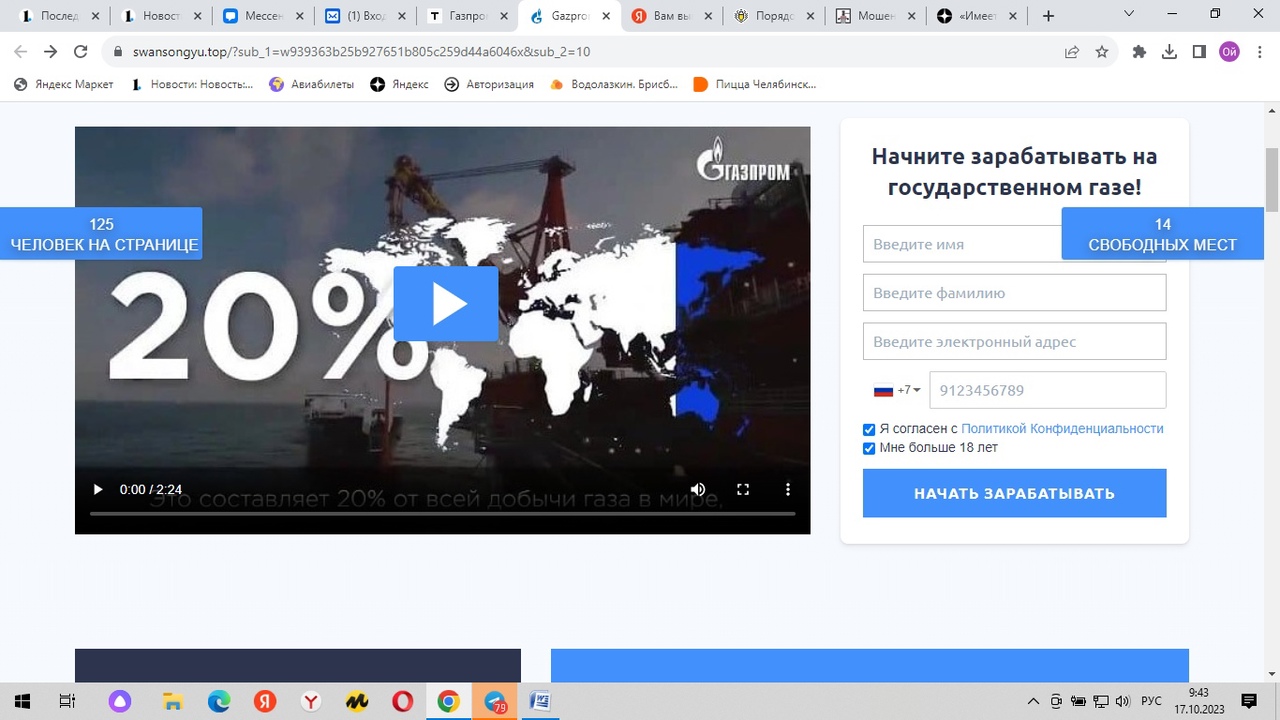Open the tab search chevron dropdown
Viewport: 1280px width, 720px height.
tap(1129, 15)
